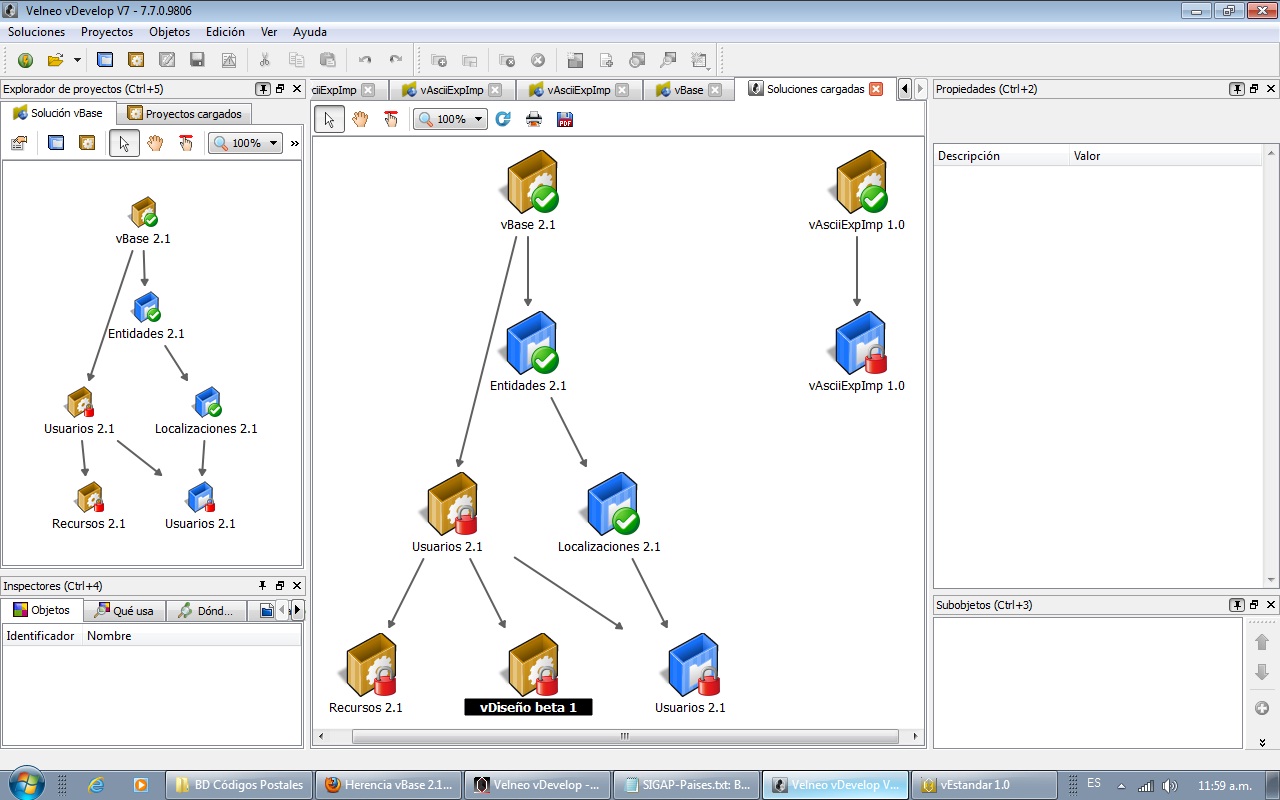Click the save diskette icon in main toolbar
The width and height of the screenshot is (1280, 800).
[197, 60]
